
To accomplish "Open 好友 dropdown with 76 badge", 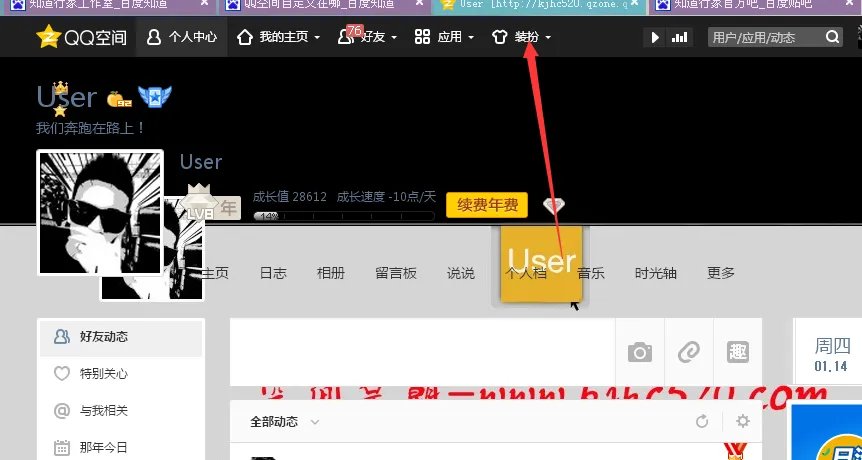I will coord(367,37).
